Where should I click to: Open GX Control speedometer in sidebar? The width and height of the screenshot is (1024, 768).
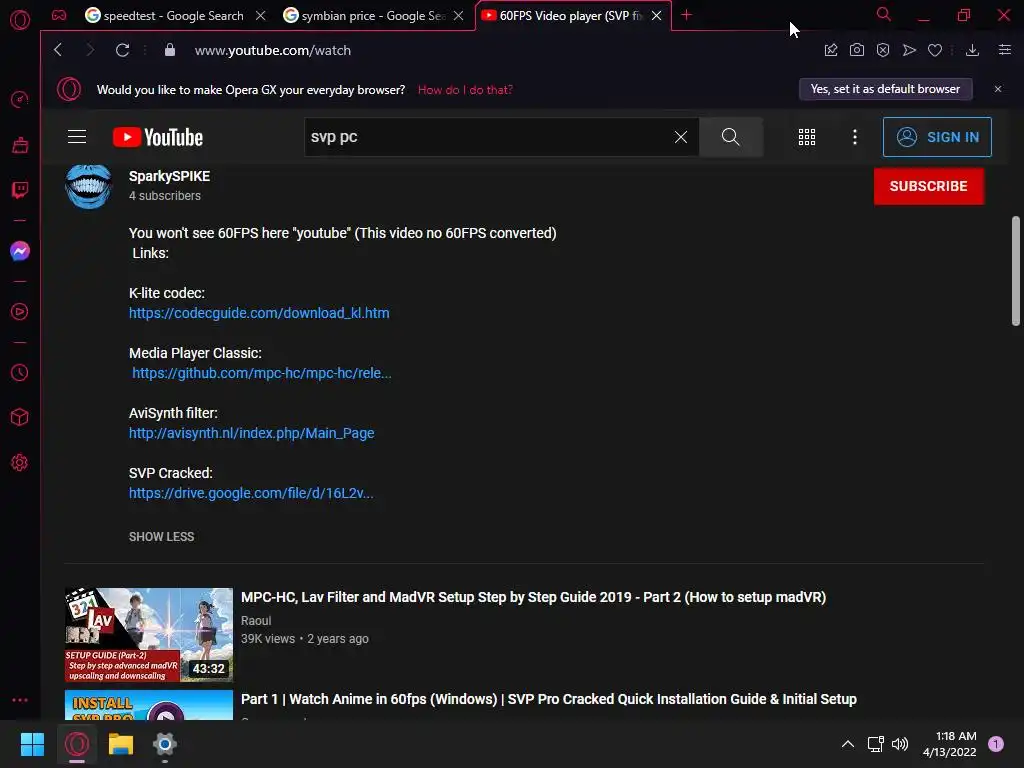[x=20, y=99]
